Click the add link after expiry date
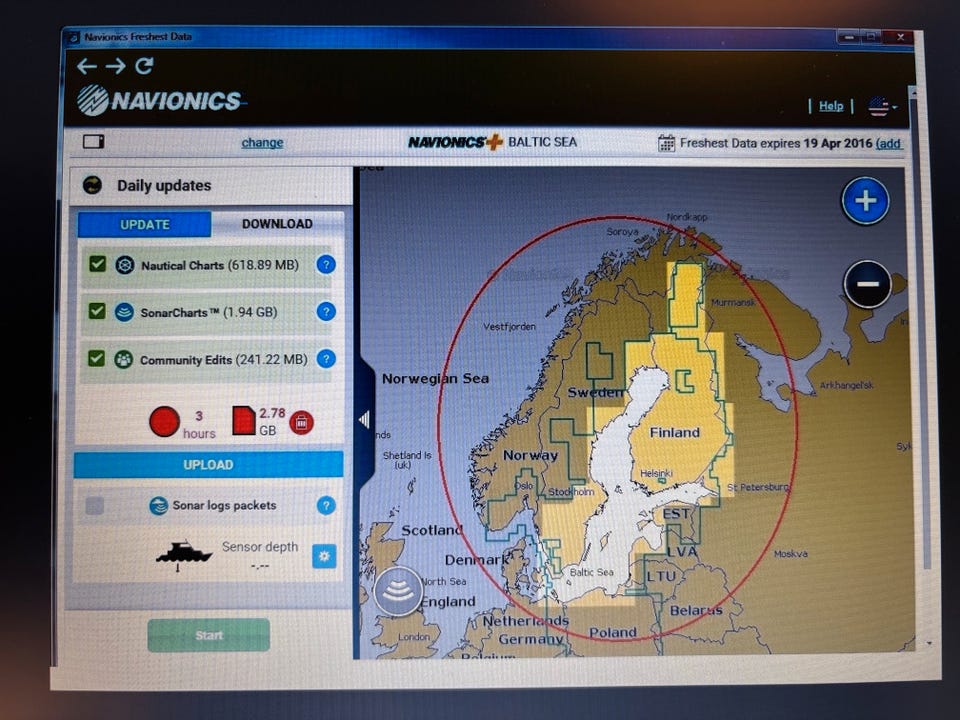The height and width of the screenshot is (720, 960). tap(888, 144)
